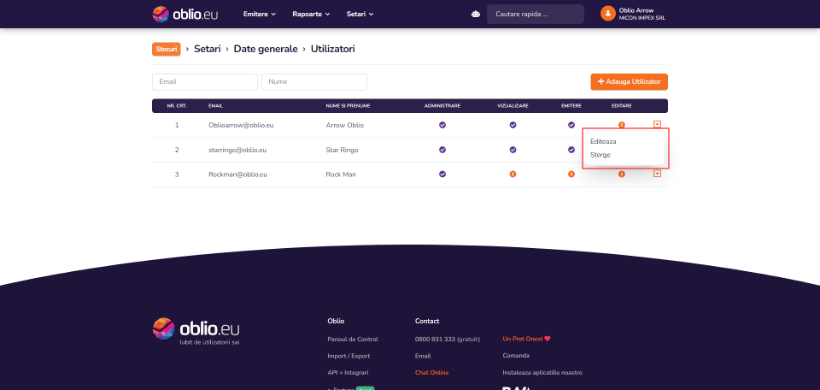Expand the Emitere dropdown menu
Image resolution: width=820 pixels, height=390 pixels.
[259, 14]
